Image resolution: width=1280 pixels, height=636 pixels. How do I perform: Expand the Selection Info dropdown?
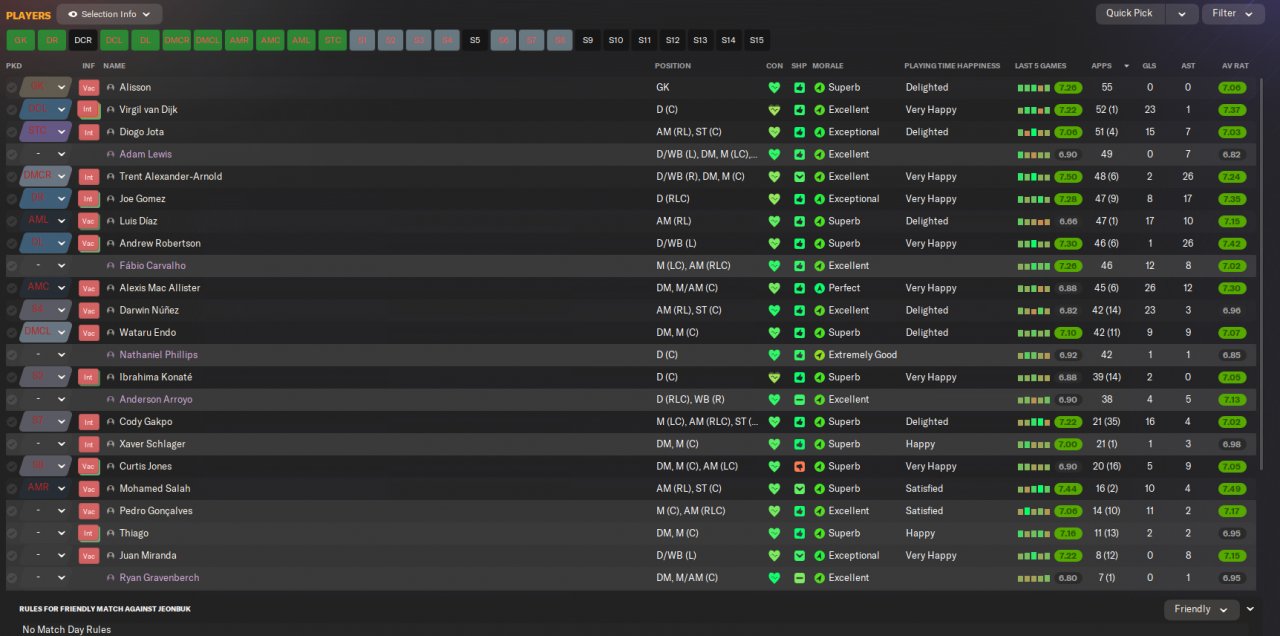coord(109,14)
